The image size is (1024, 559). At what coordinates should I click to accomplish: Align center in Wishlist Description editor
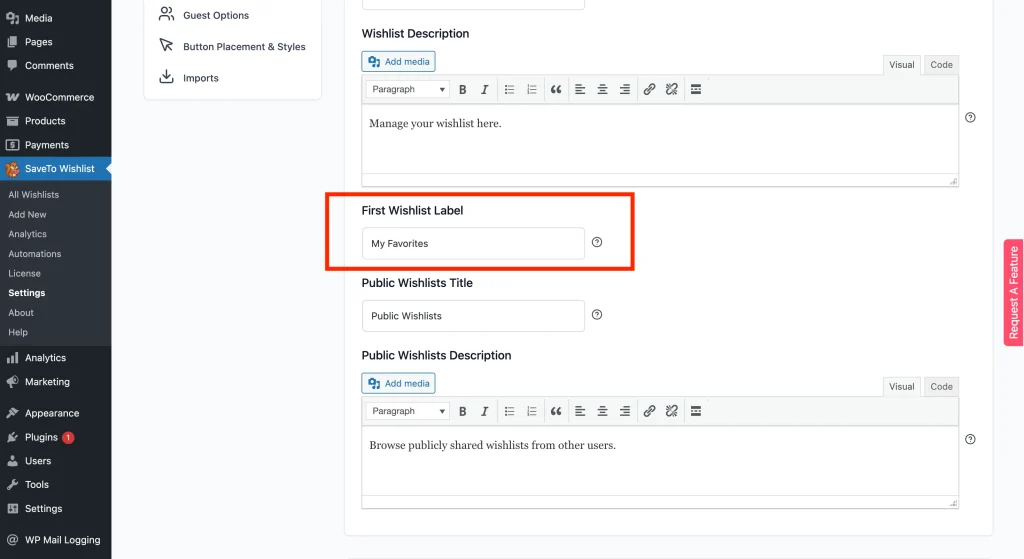coord(602,89)
